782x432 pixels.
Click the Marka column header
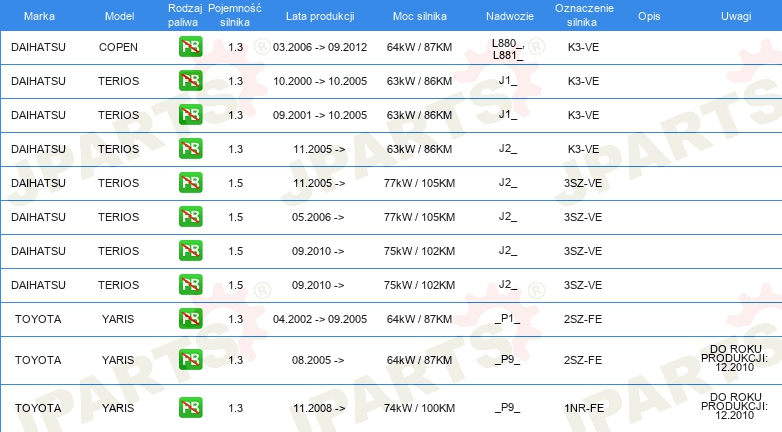click(x=39, y=16)
